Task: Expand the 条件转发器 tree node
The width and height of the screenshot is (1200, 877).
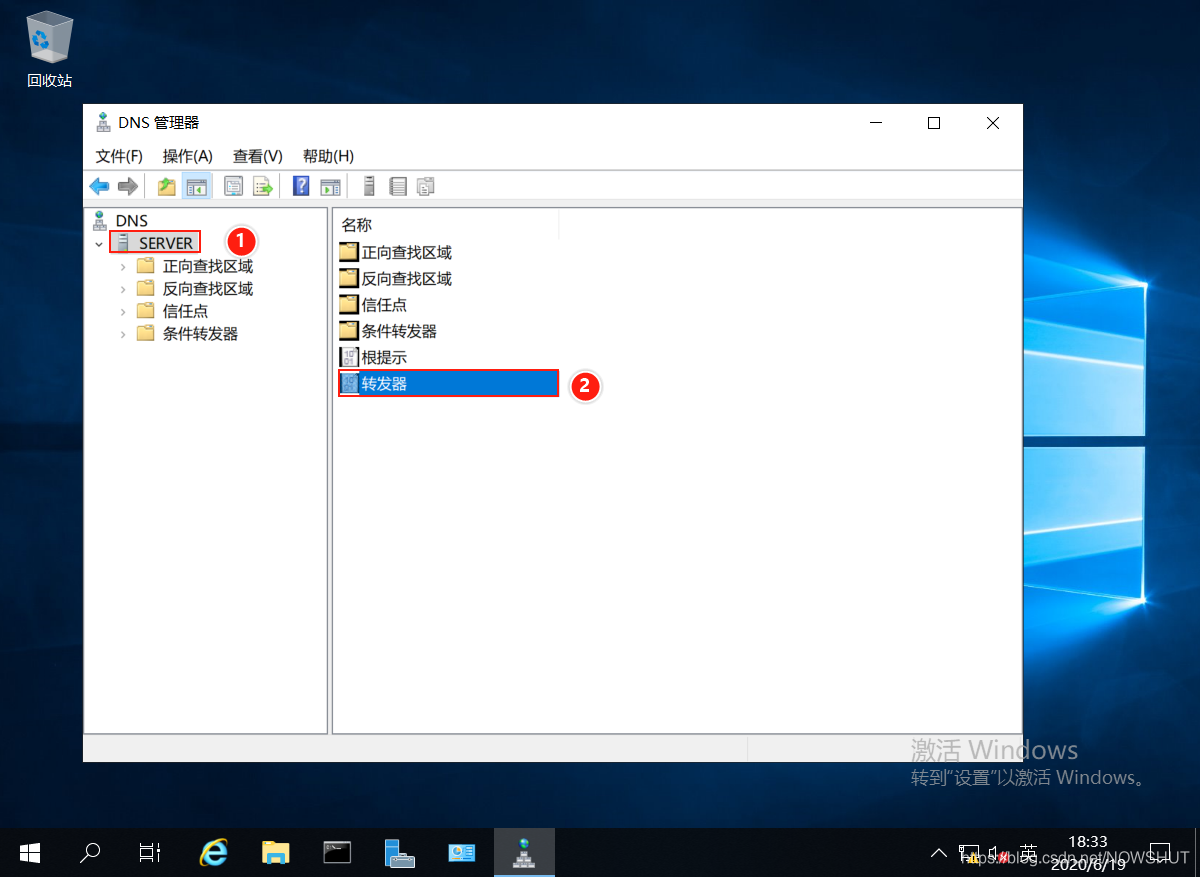Action: pos(123,334)
